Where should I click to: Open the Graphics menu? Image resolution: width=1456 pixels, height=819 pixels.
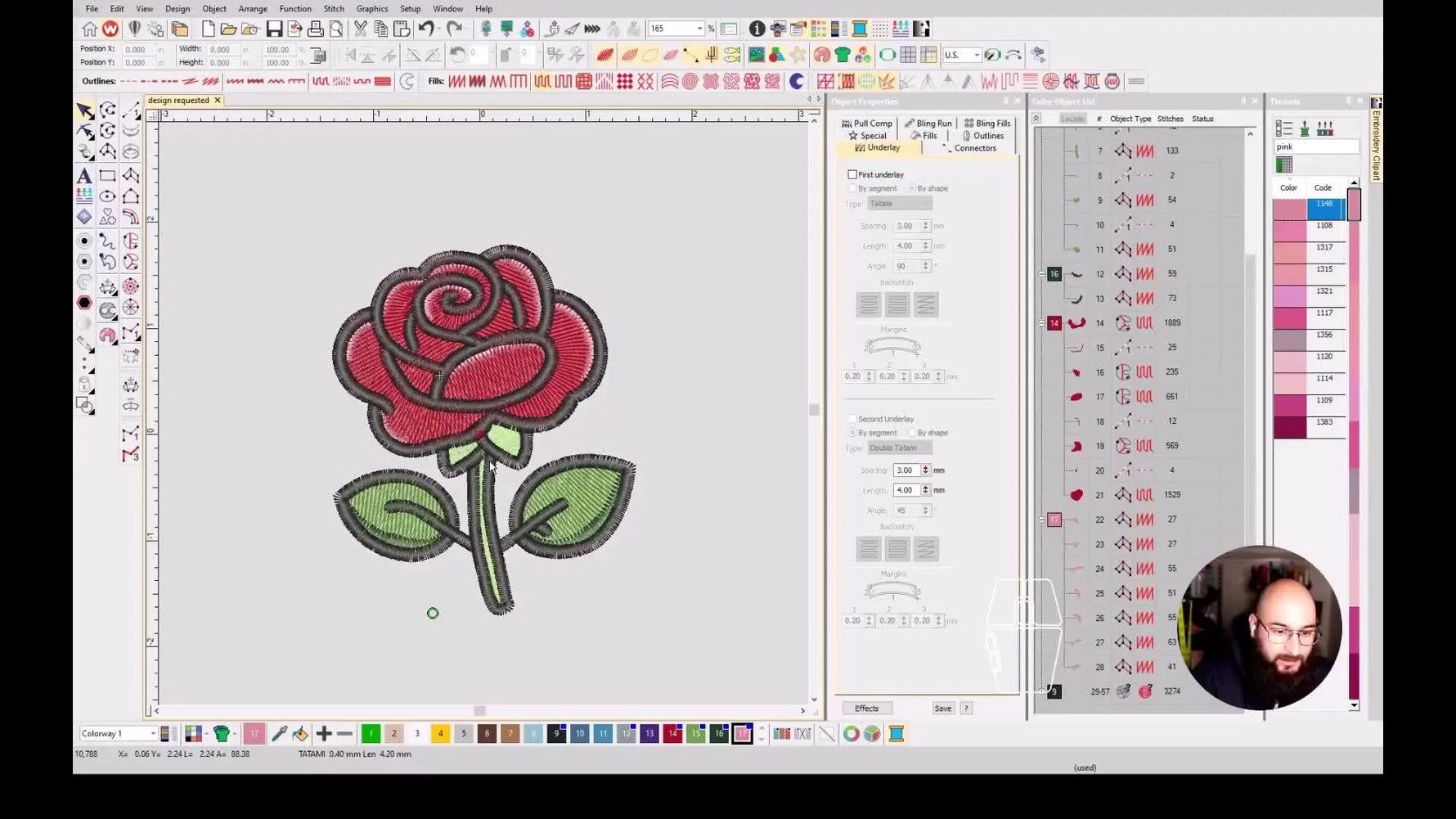372,8
